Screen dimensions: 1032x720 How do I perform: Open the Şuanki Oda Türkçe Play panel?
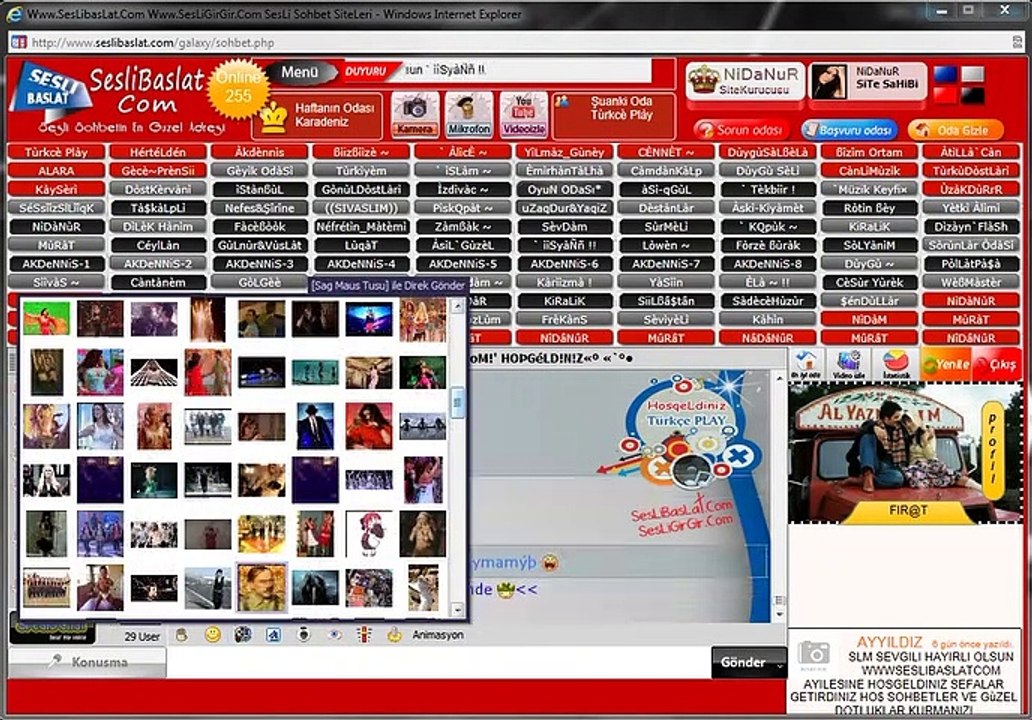pyautogui.click(x=615, y=115)
